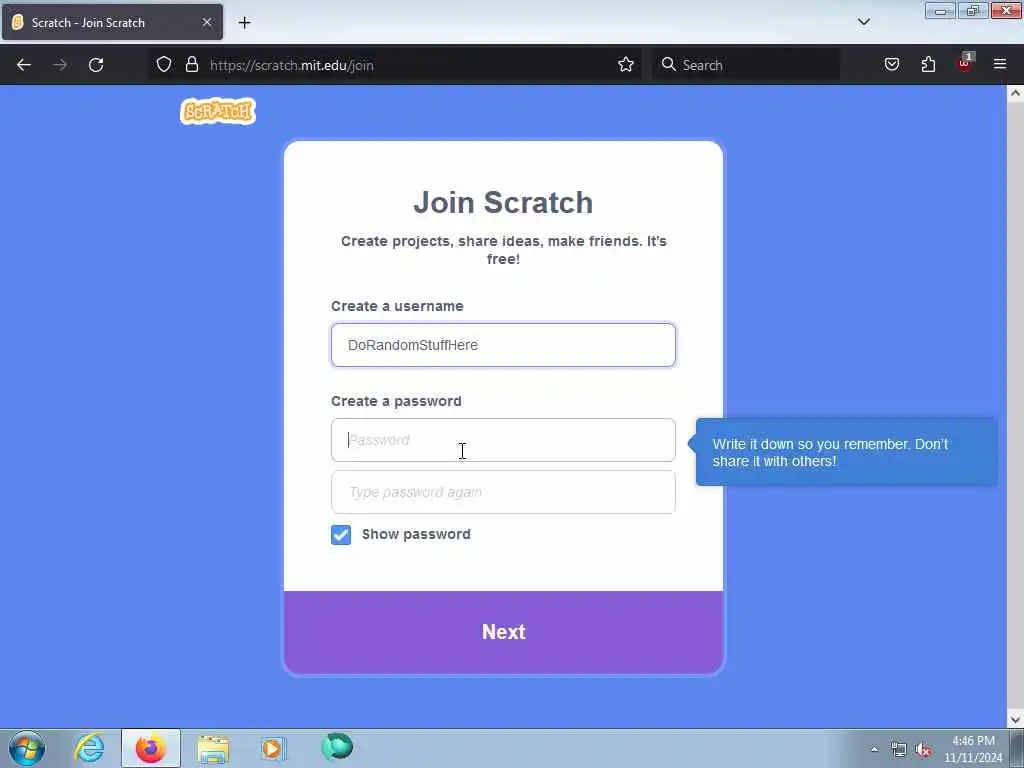
Task: Click the username field containing DoRandomStuffHere
Action: tap(503, 345)
